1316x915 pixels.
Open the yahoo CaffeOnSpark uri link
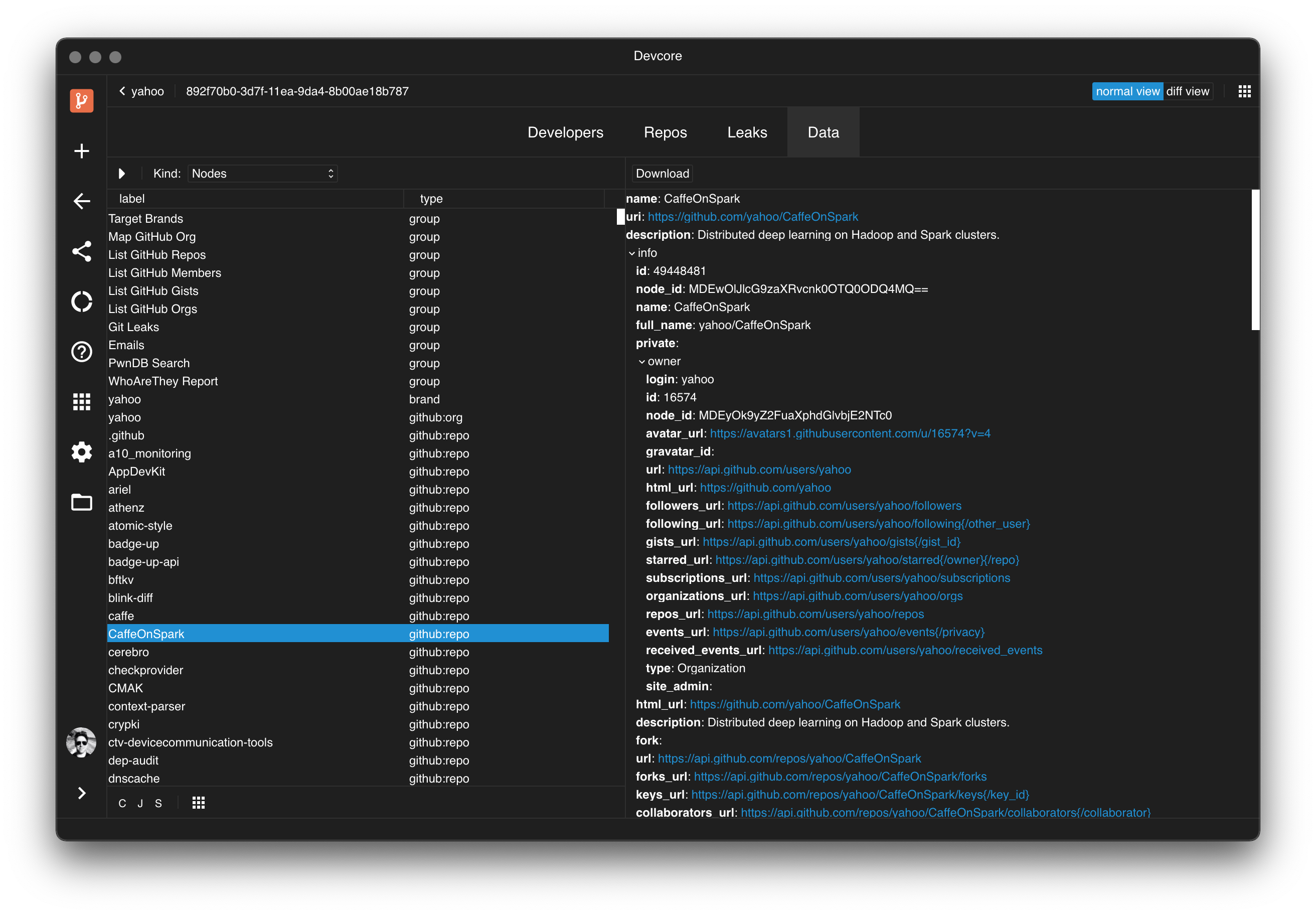[753, 217]
